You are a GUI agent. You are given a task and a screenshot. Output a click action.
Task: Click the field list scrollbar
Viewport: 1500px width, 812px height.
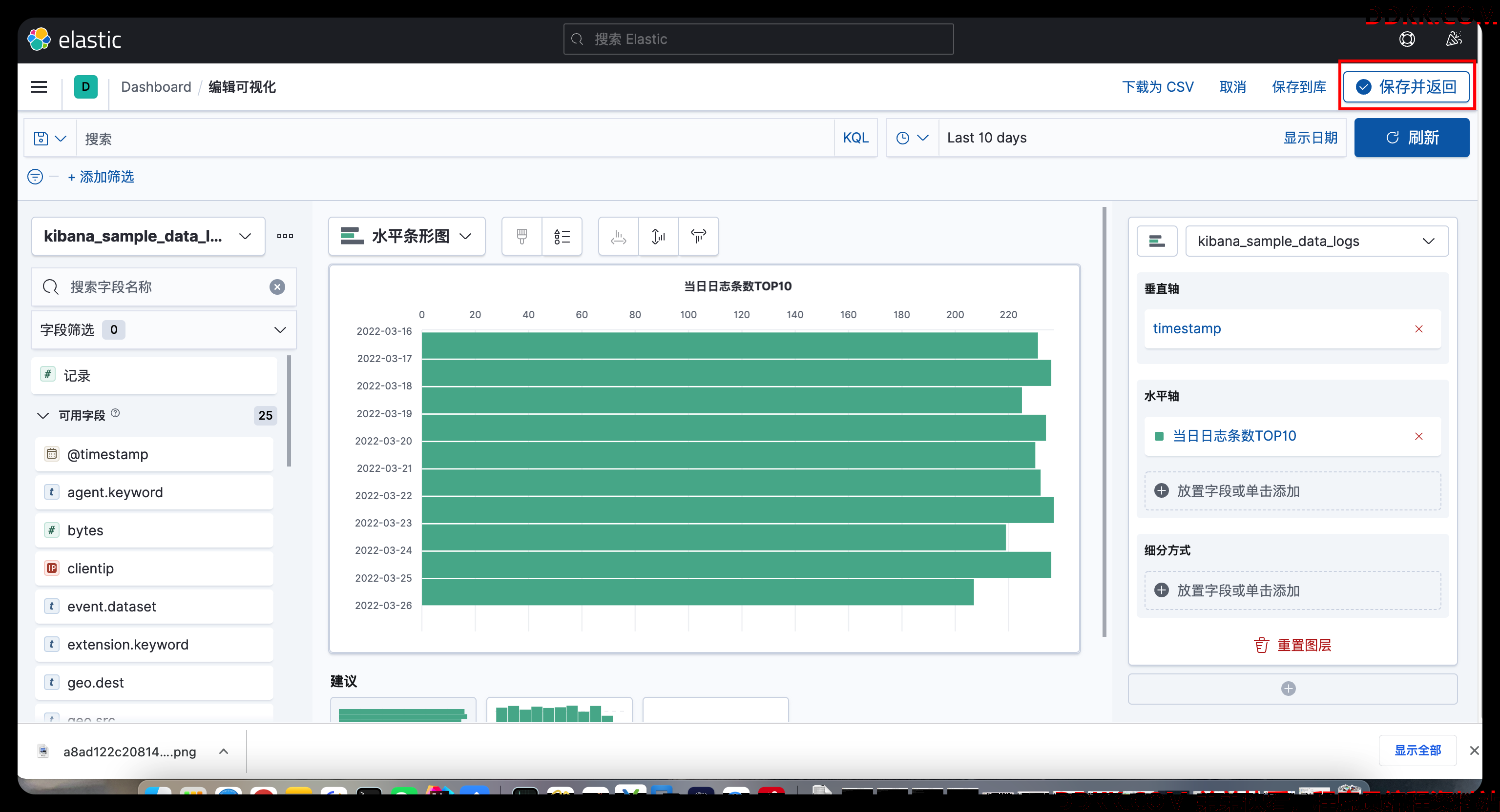(x=290, y=411)
